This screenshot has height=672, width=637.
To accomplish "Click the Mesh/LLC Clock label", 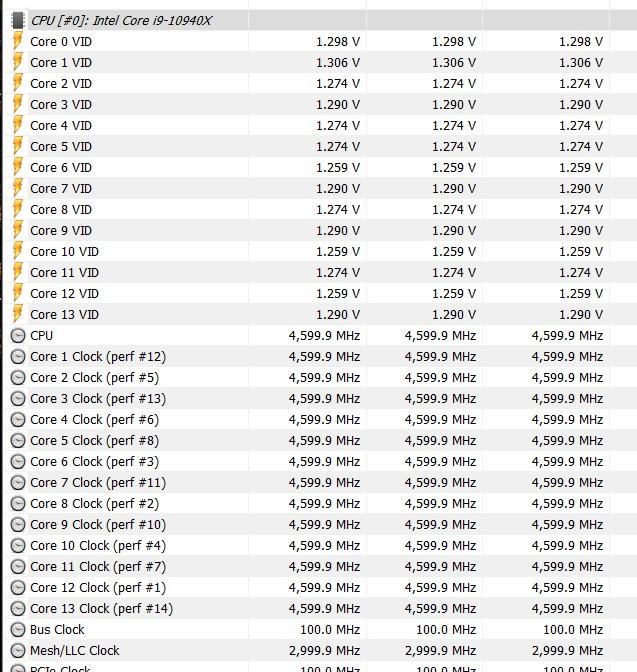I will point(75,651).
